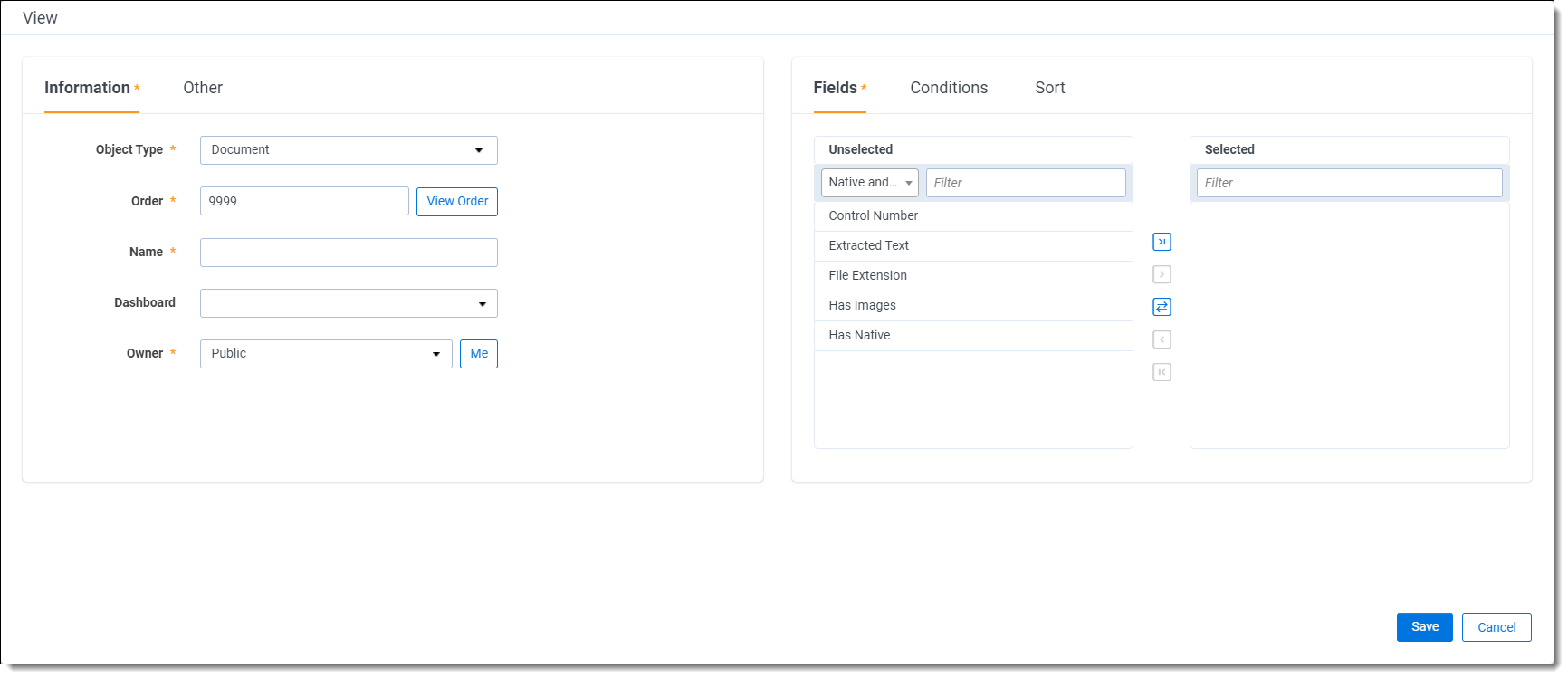Expand the Owner dropdown set to Public
Image resolution: width=1568 pixels, height=678 pixels.
click(326, 354)
